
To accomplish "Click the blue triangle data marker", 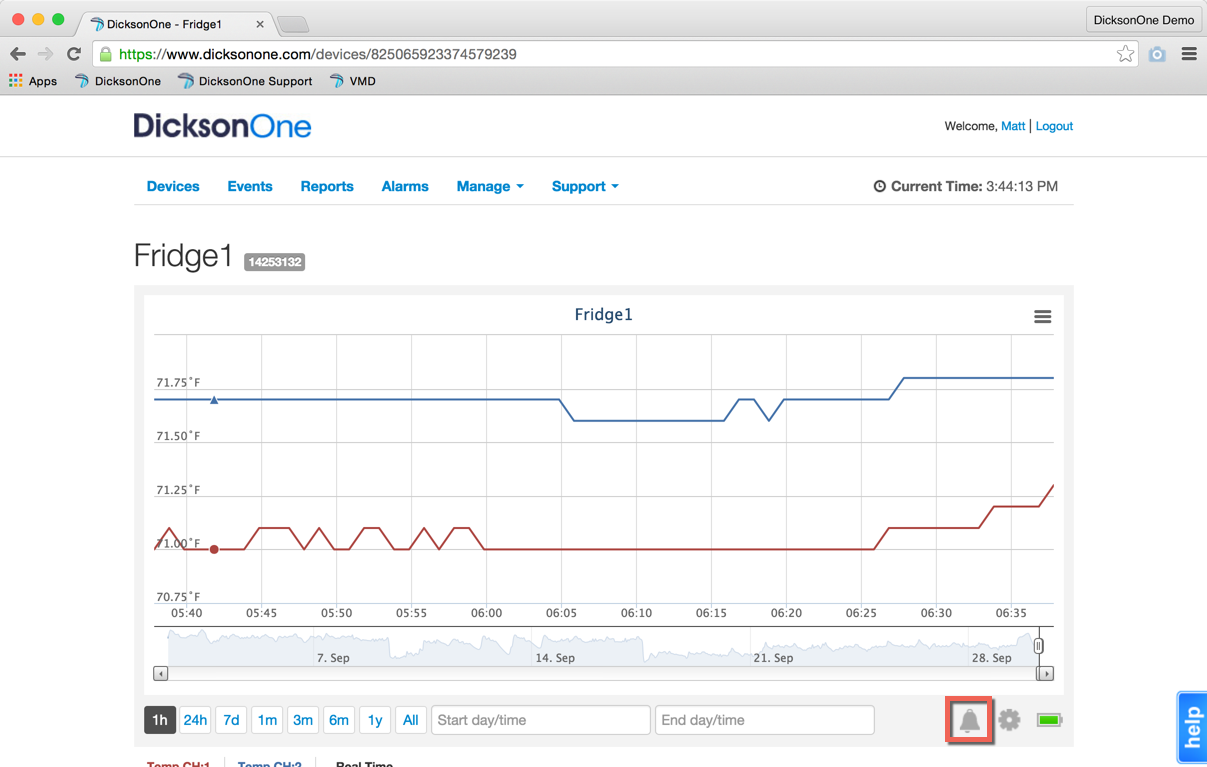I will 214,400.
